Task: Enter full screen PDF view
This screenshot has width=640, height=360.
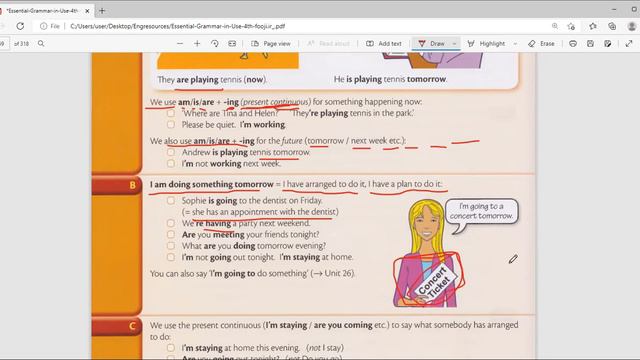Action: click(629, 43)
